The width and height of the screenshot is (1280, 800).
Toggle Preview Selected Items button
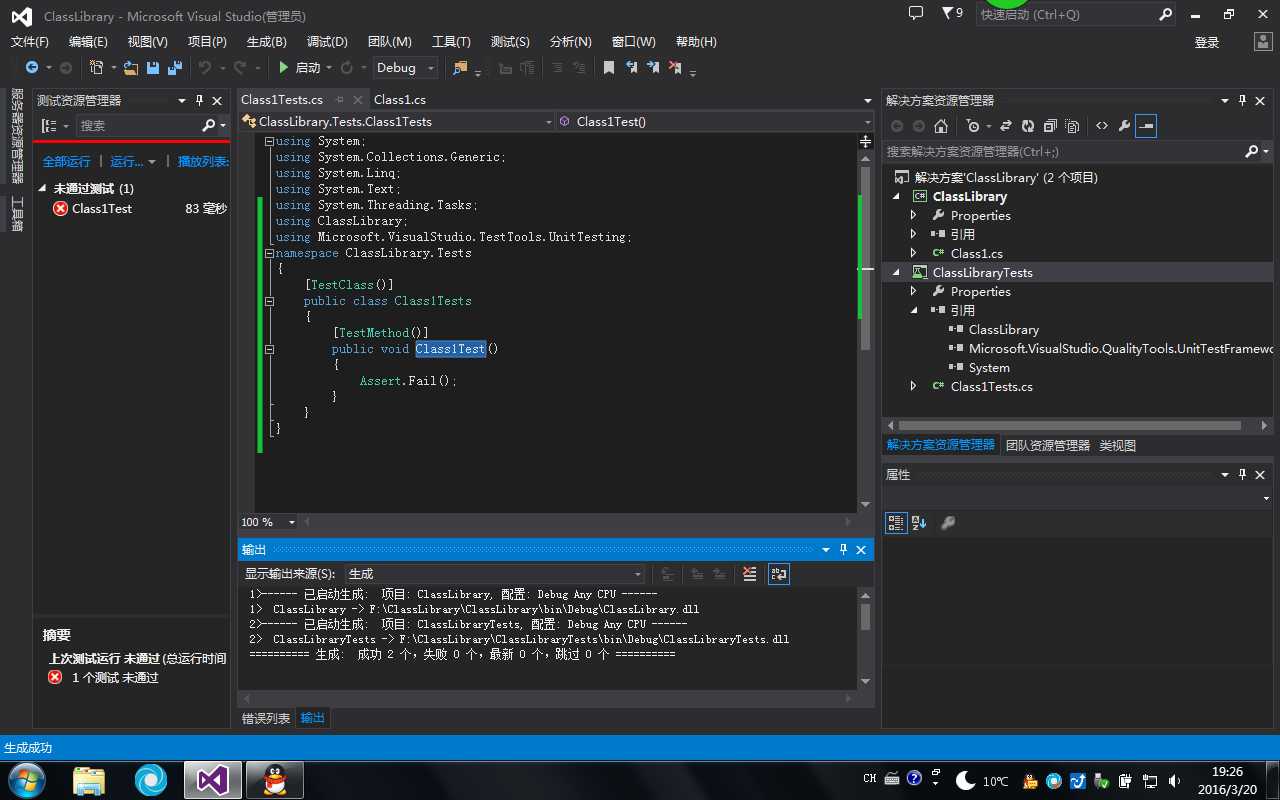pos(1146,126)
